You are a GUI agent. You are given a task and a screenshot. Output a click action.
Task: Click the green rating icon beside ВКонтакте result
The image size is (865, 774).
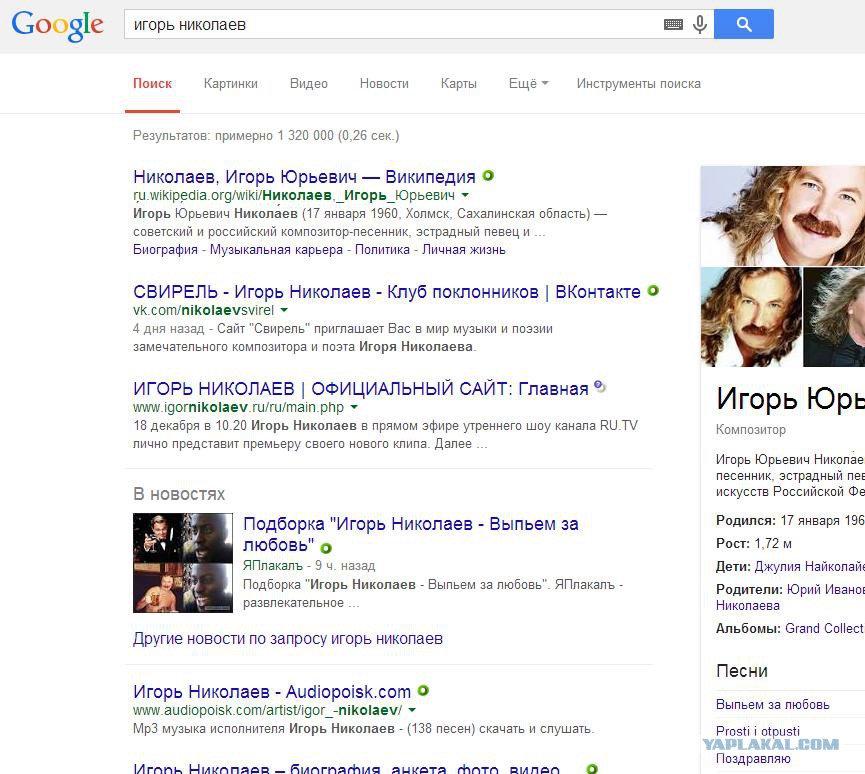[653, 291]
